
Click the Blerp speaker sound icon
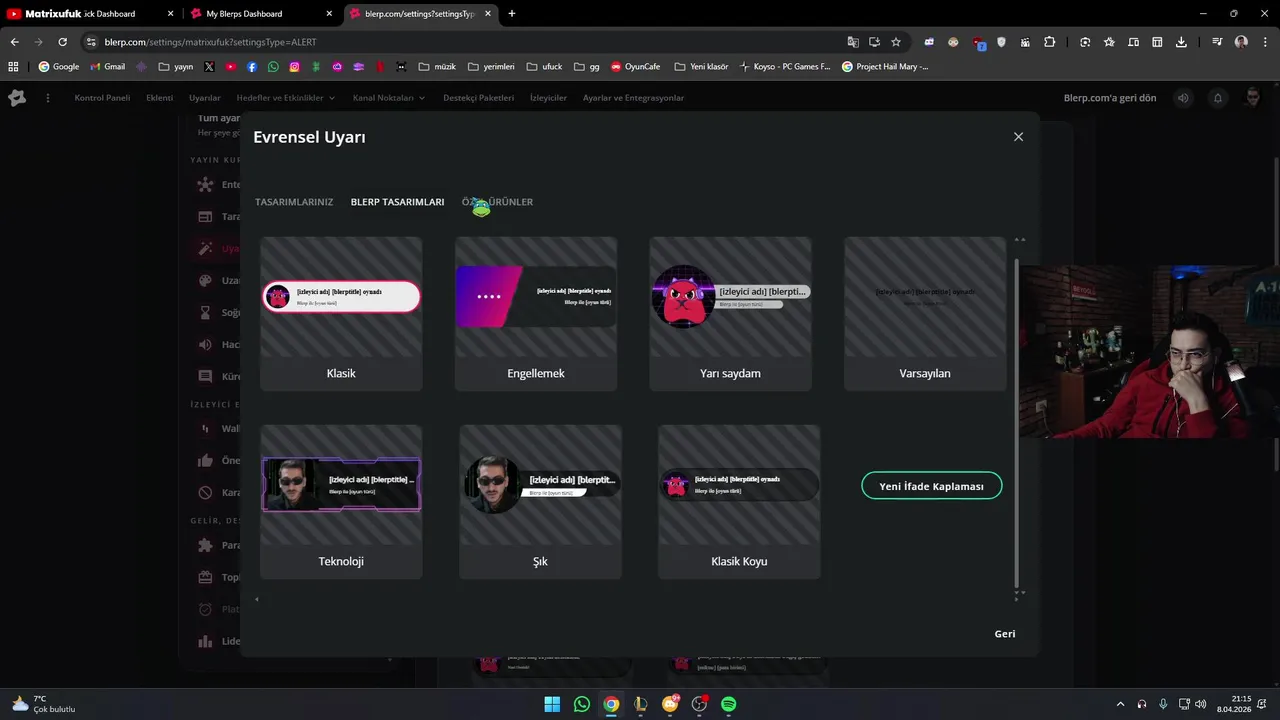(x=1183, y=98)
